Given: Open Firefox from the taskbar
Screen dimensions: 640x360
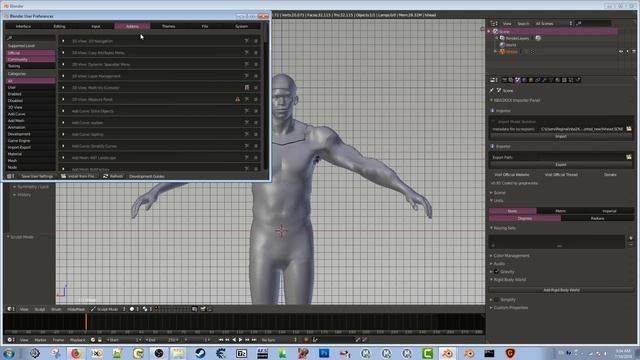Looking at the screenshot, I should click(x=76, y=353).
